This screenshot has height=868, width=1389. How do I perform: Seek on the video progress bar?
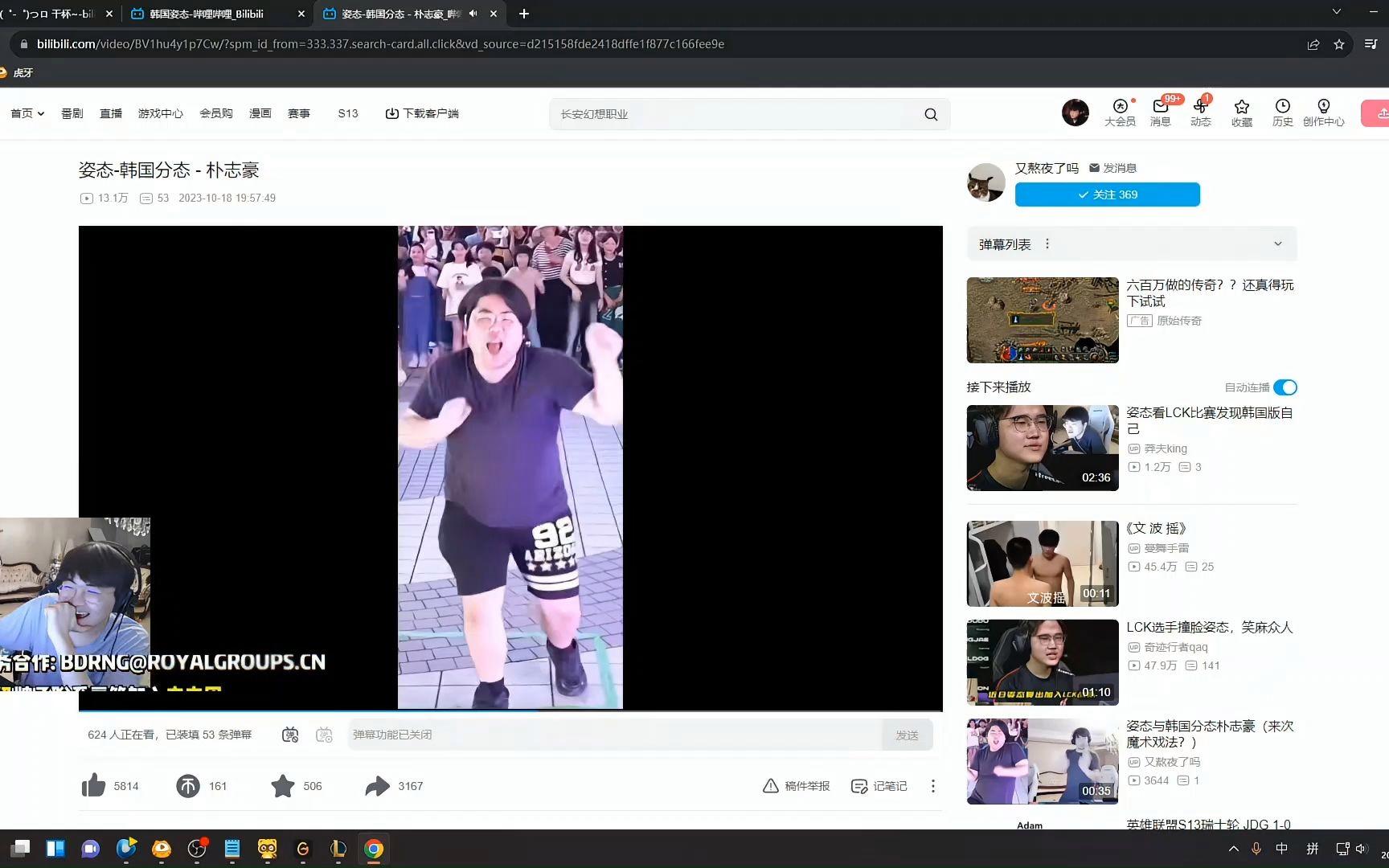point(510,710)
